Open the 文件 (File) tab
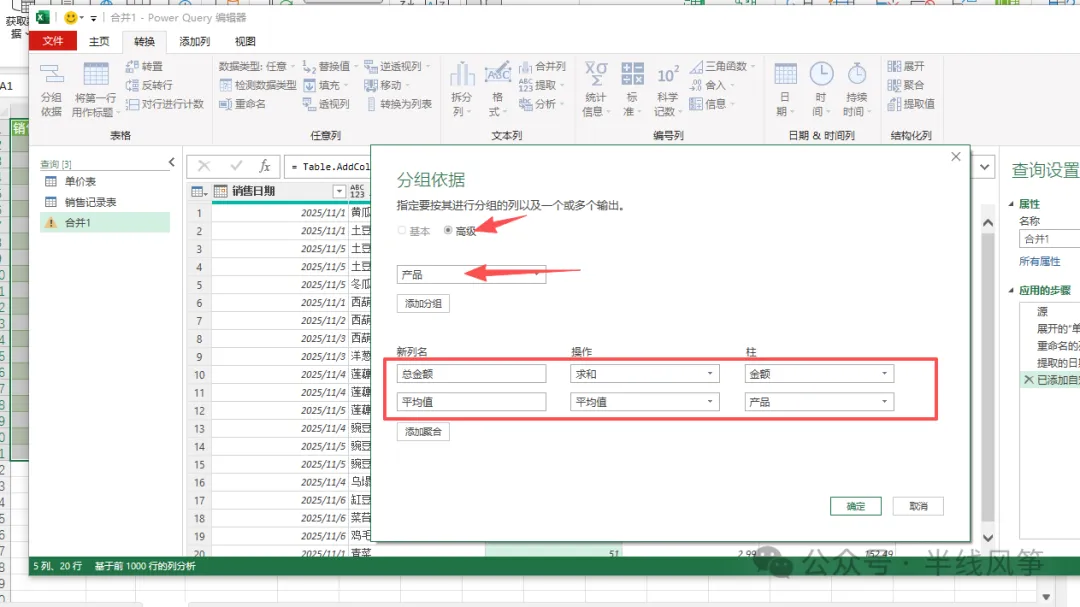This screenshot has height=607, width=1080. click(53, 41)
